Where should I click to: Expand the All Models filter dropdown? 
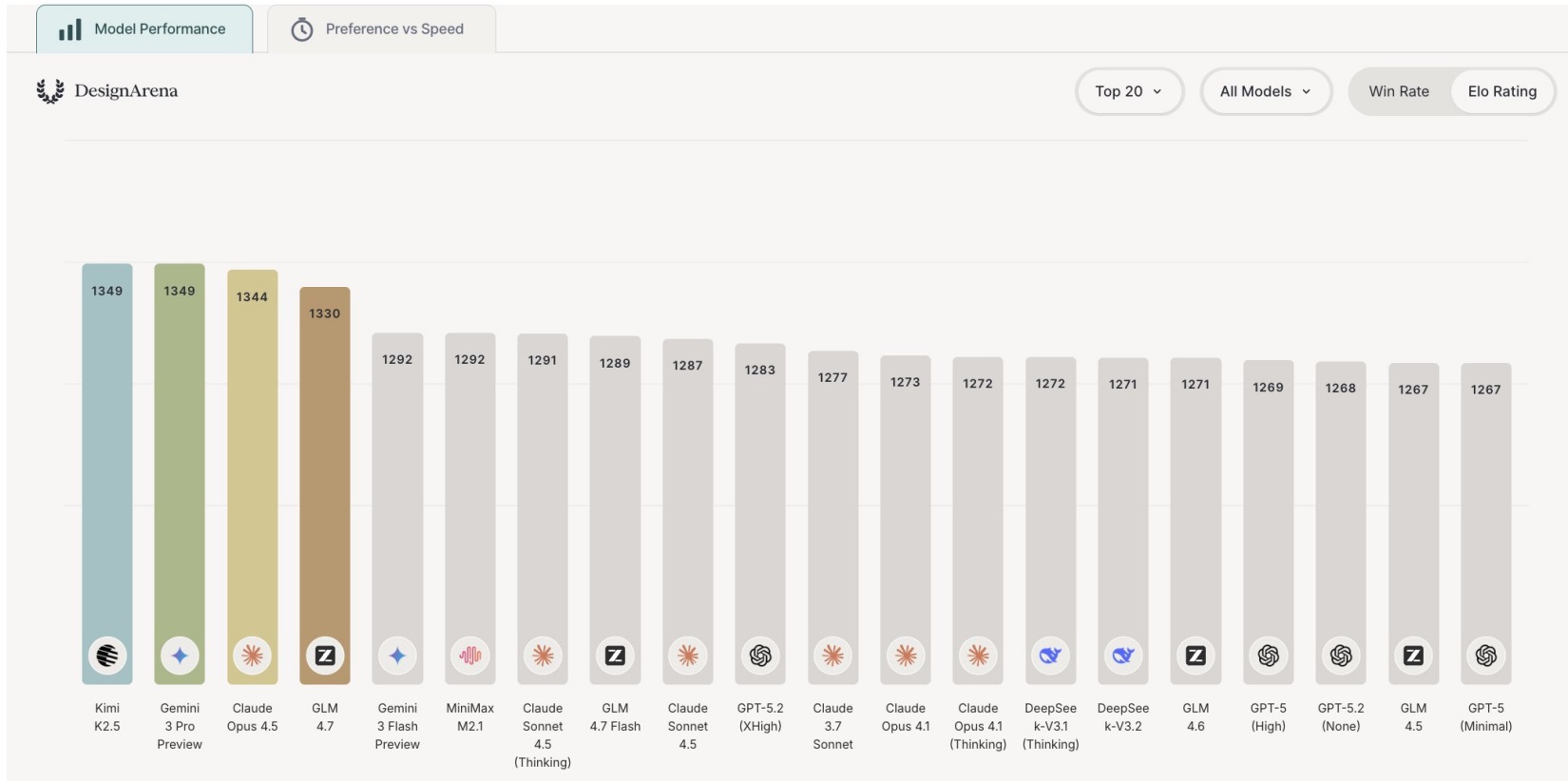point(1265,91)
